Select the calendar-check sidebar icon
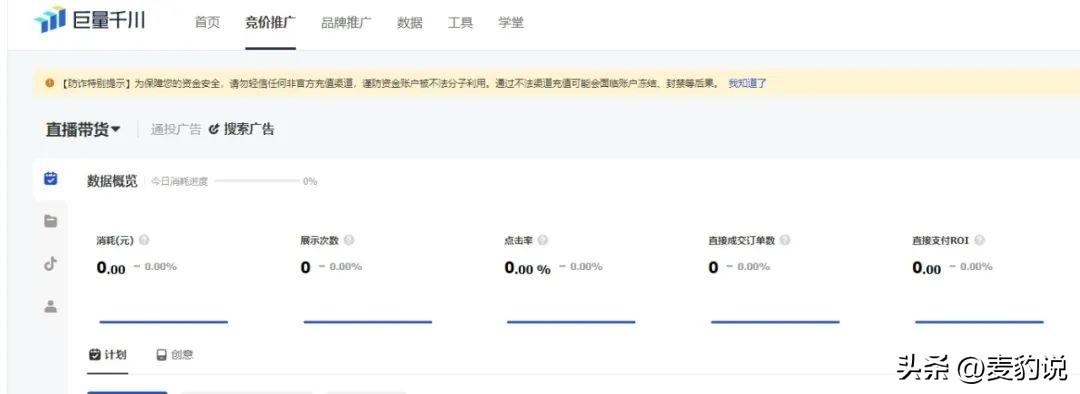The image size is (1080, 394). coord(50,179)
